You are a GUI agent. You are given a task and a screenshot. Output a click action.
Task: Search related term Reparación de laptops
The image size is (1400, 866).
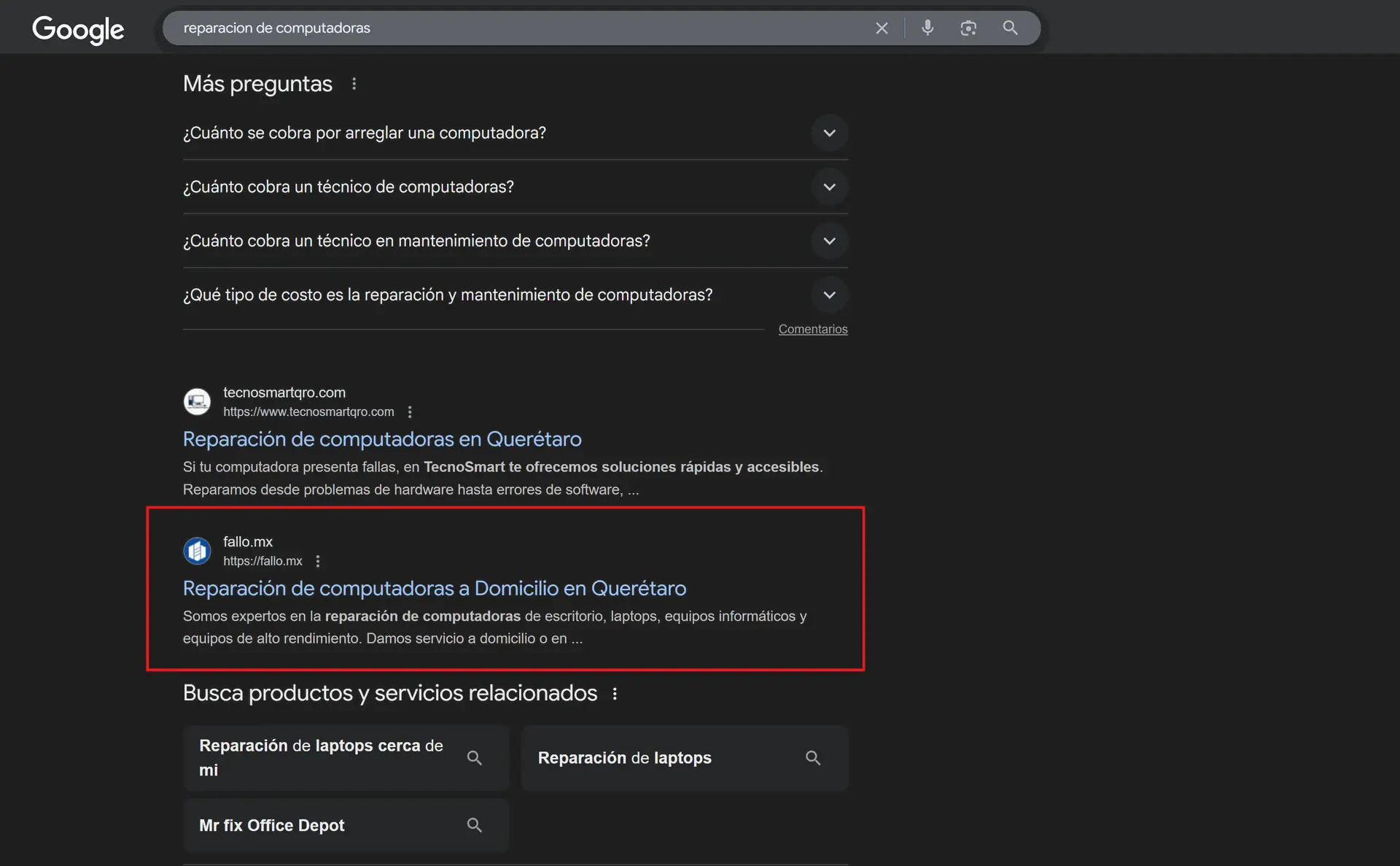point(685,758)
